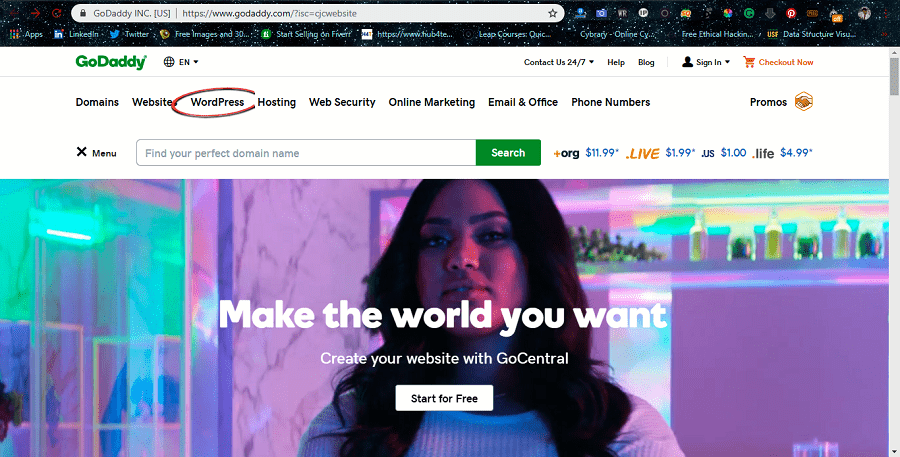This screenshot has width=900, height=457.
Task: Reload the page with the refresh icon
Action: click(x=56, y=13)
